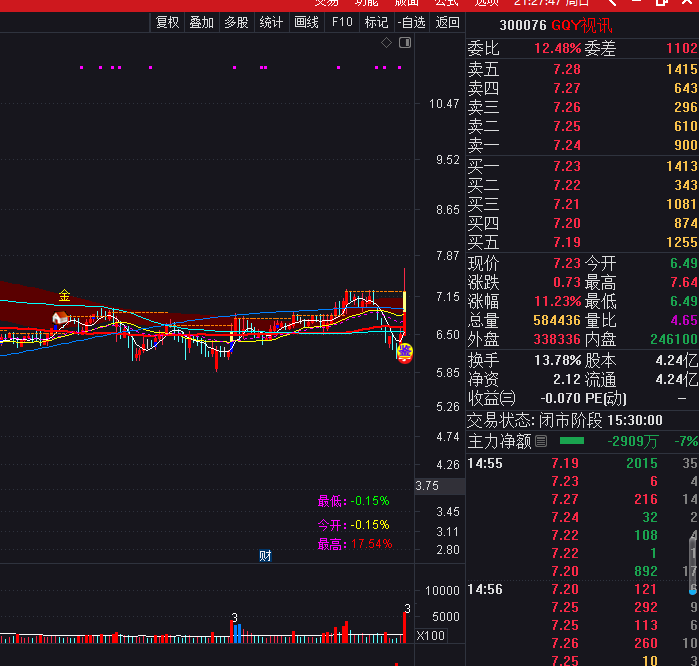699x666 pixels.
Task: Click the 金 golden cross chart marker
Action: coord(65,296)
